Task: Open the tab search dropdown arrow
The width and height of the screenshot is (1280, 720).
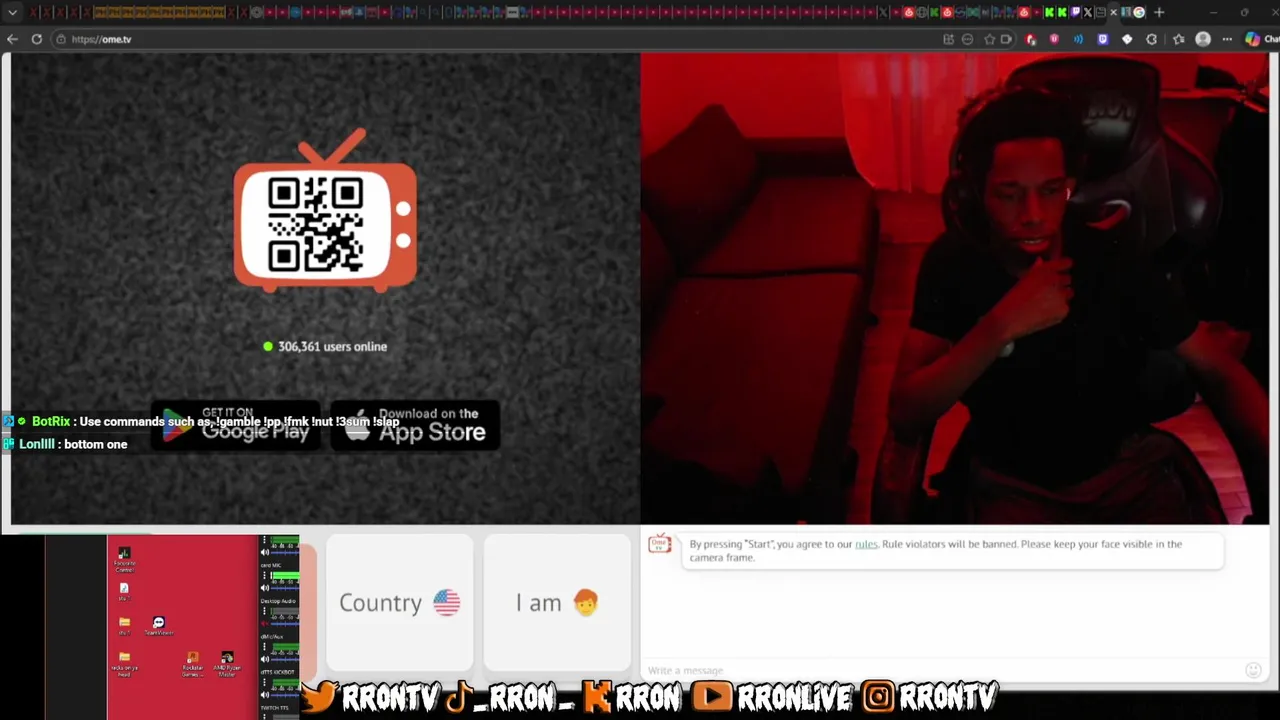Action: point(13,12)
